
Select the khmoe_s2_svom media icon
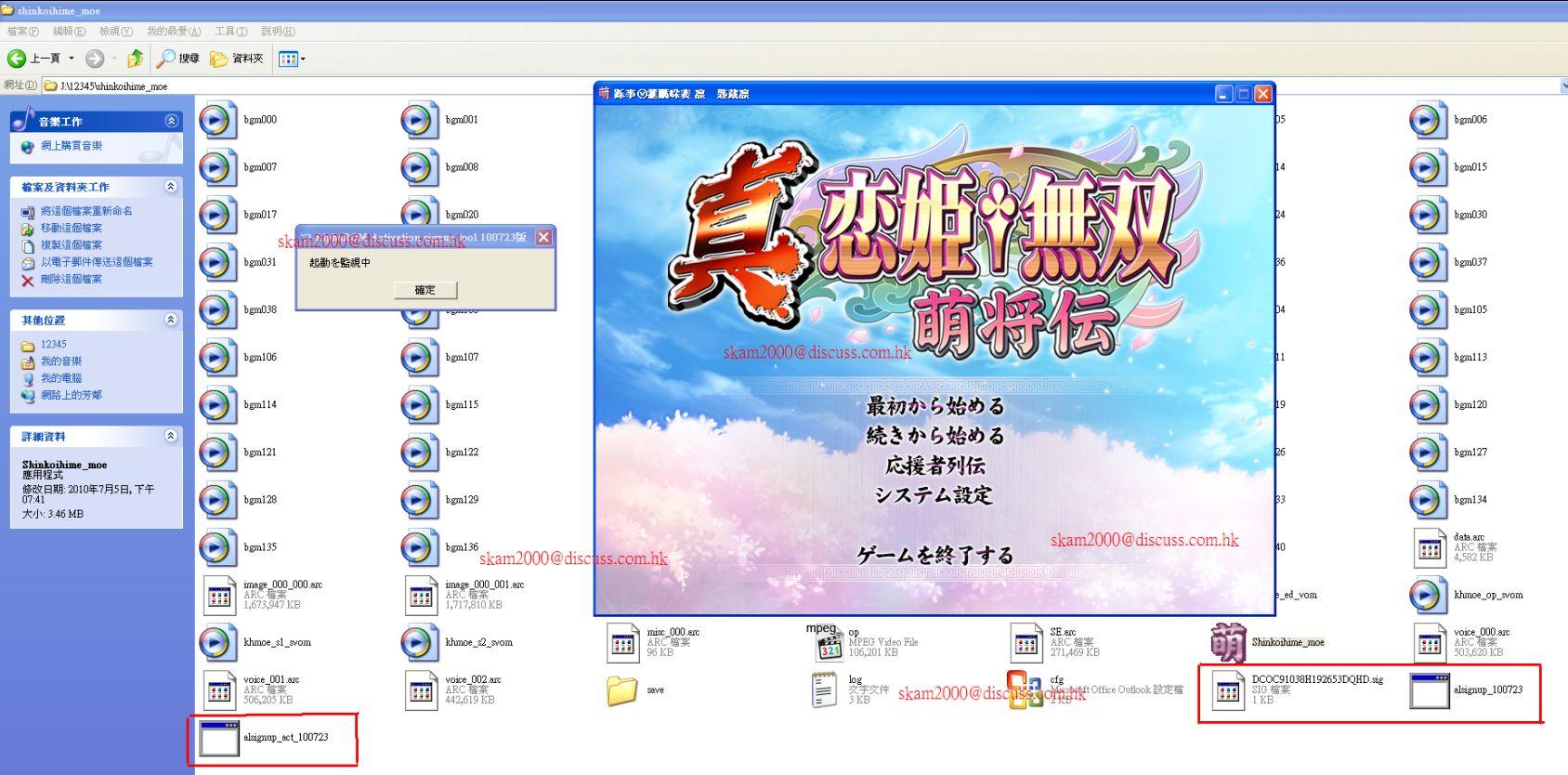tap(419, 642)
